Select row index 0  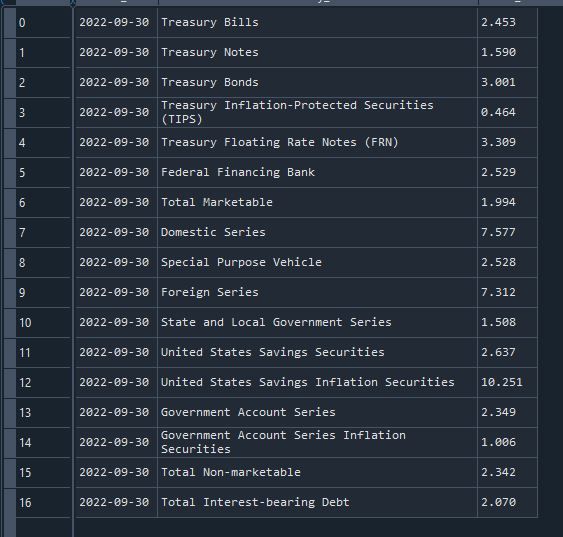pyautogui.click(x=43, y=23)
